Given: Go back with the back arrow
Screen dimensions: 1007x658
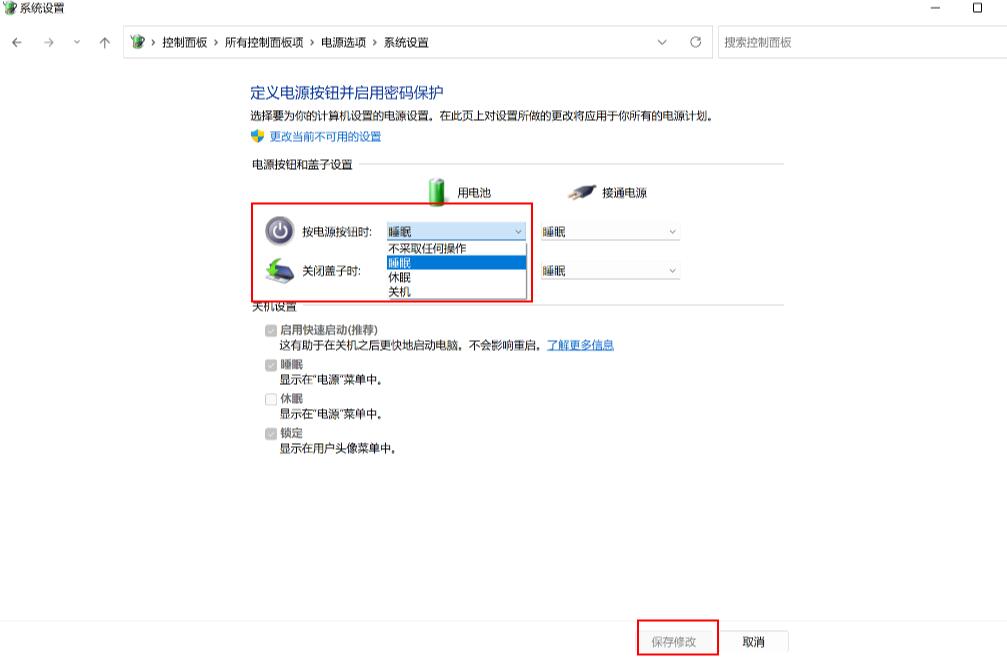Looking at the screenshot, I should (x=17, y=42).
